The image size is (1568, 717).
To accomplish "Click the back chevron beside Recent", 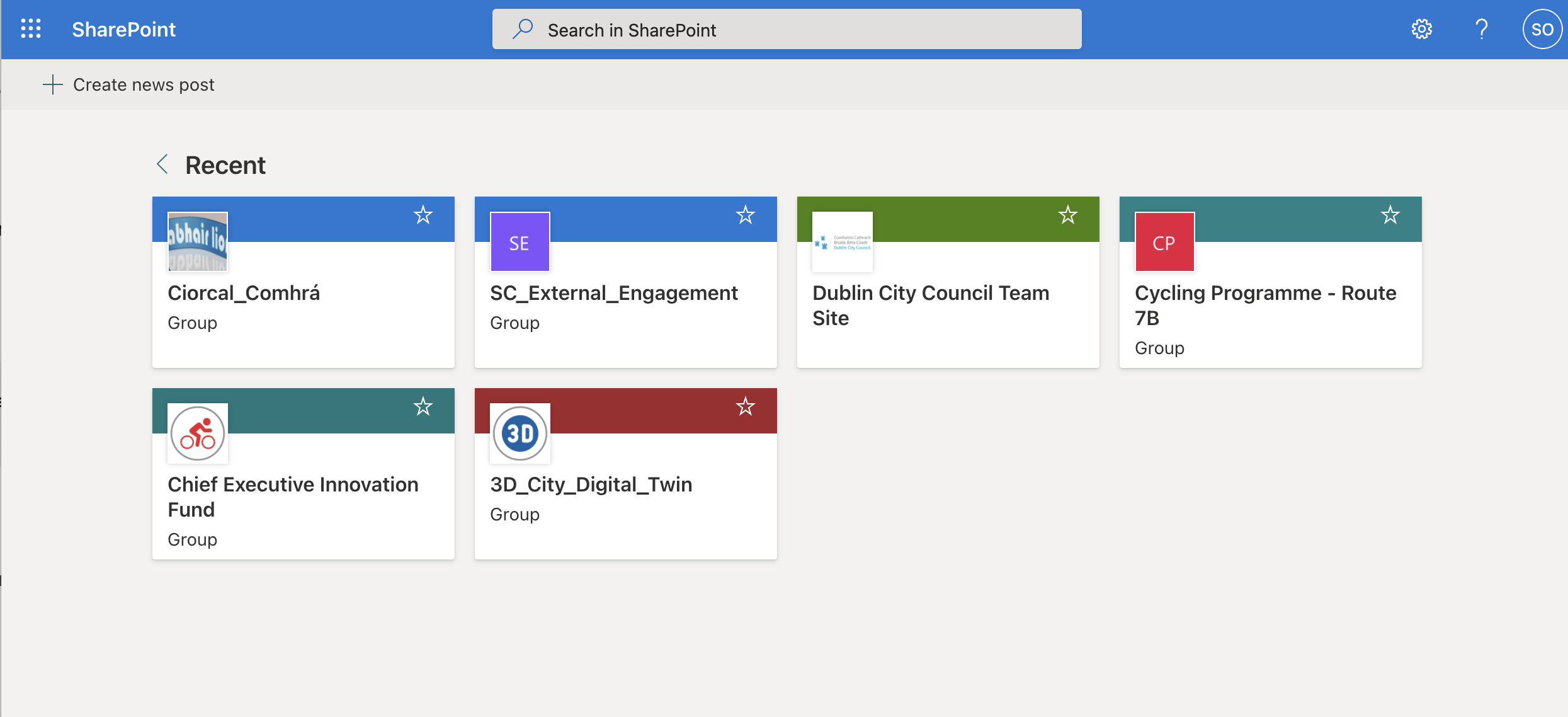I will pos(162,164).
